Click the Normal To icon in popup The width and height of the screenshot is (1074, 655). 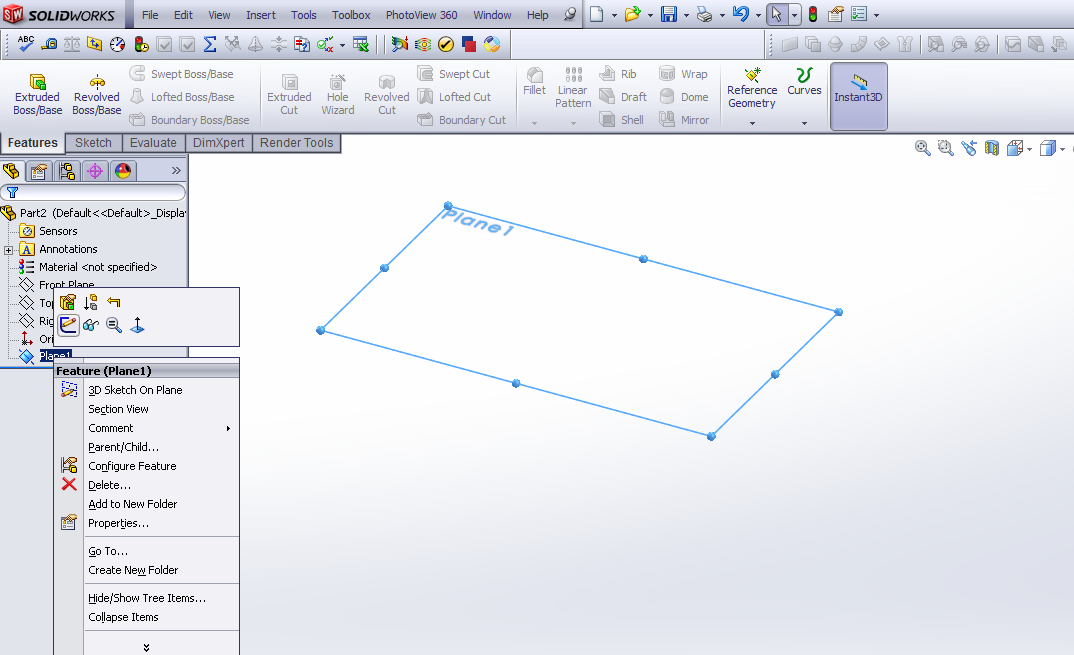click(x=137, y=325)
